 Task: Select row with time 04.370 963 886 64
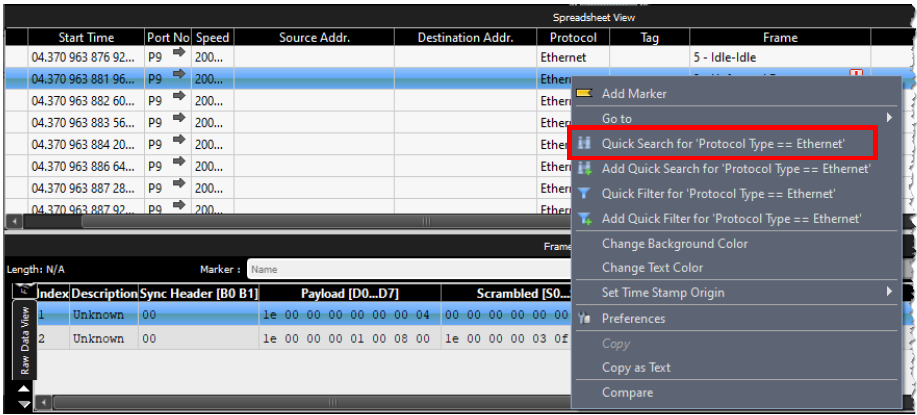tap(288, 167)
